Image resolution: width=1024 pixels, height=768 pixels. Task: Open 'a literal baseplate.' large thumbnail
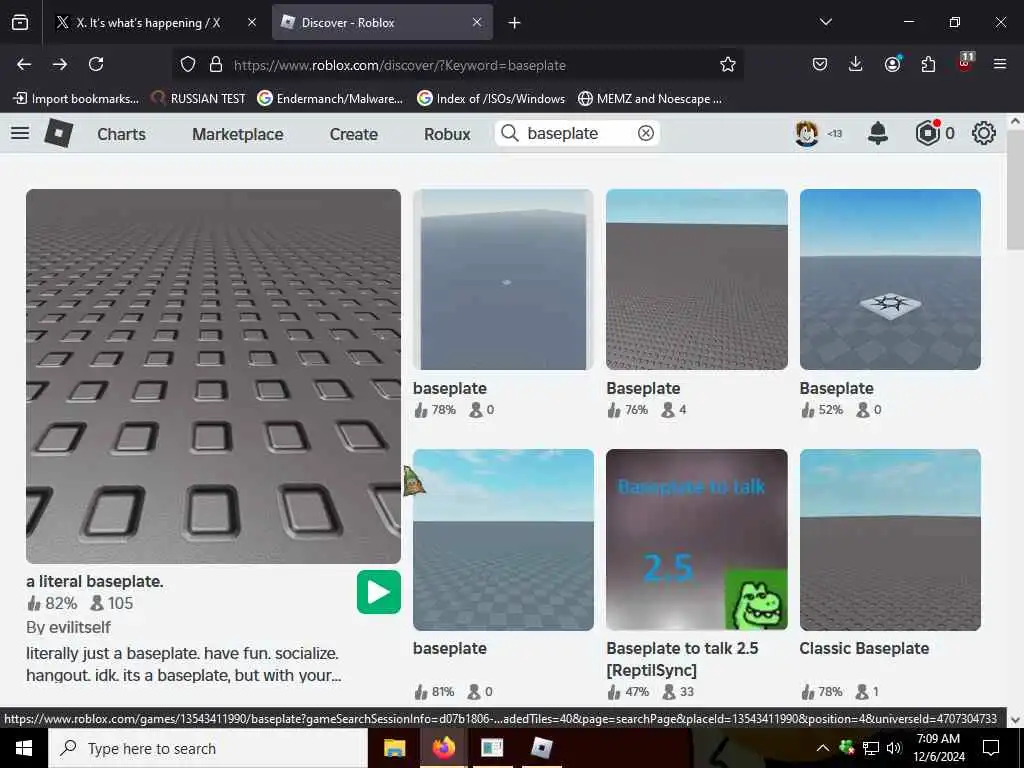coord(214,376)
